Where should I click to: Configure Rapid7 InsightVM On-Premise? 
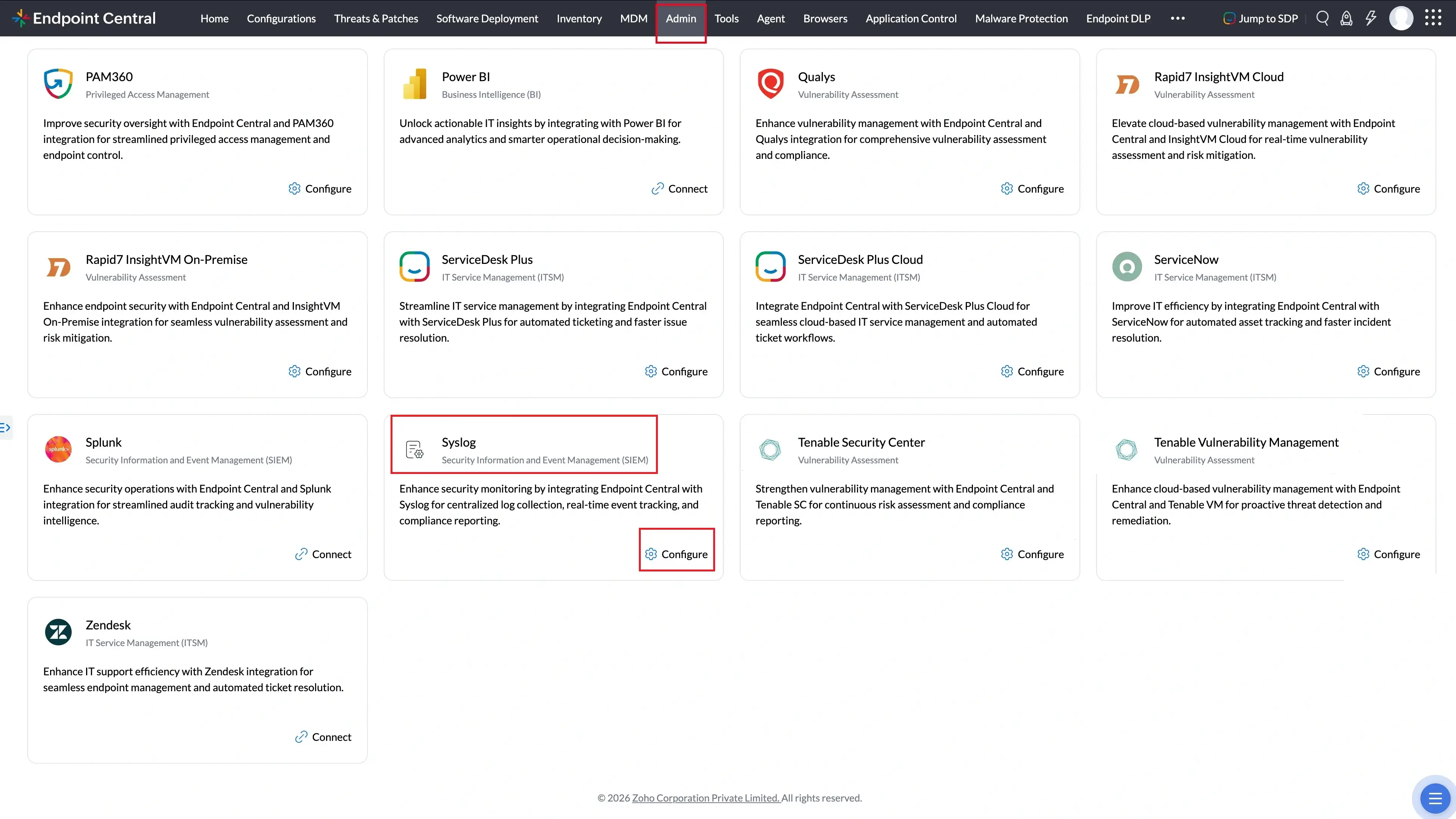coord(320,371)
